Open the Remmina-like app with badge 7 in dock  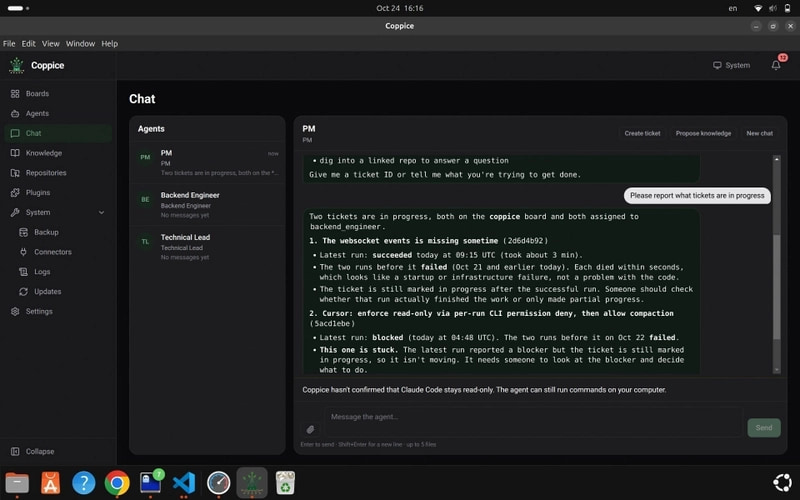pos(151,483)
